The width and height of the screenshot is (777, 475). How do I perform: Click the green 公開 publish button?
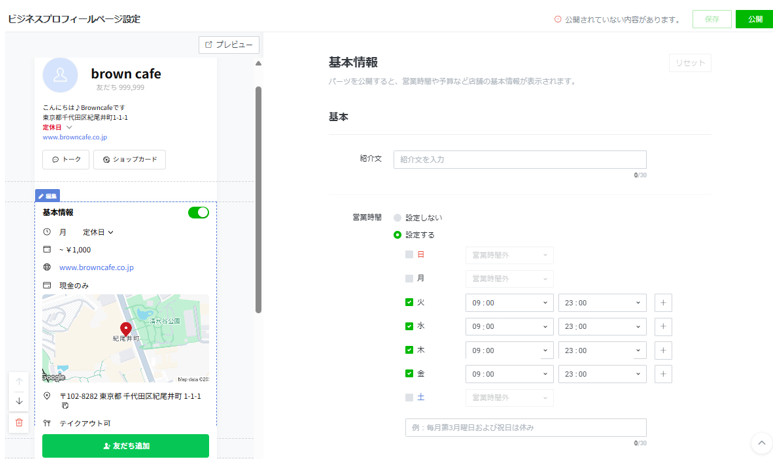click(x=754, y=19)
